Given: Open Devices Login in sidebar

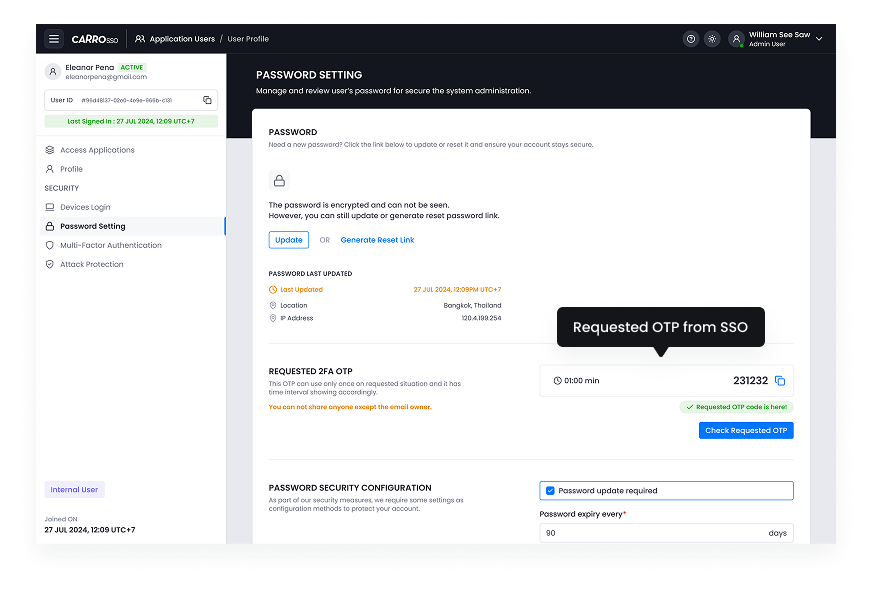Looking at the screenshot, I should click(x=85, y=207).
